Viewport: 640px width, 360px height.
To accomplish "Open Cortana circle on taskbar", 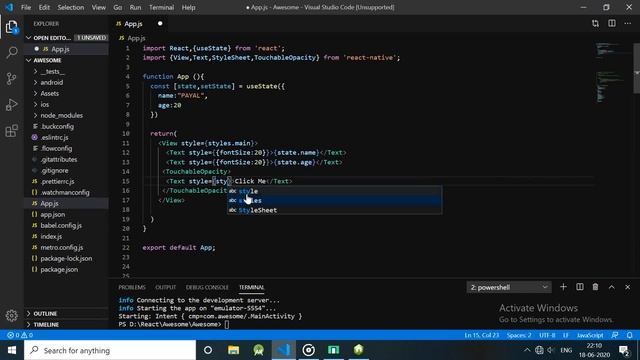I will coord(208,350).
